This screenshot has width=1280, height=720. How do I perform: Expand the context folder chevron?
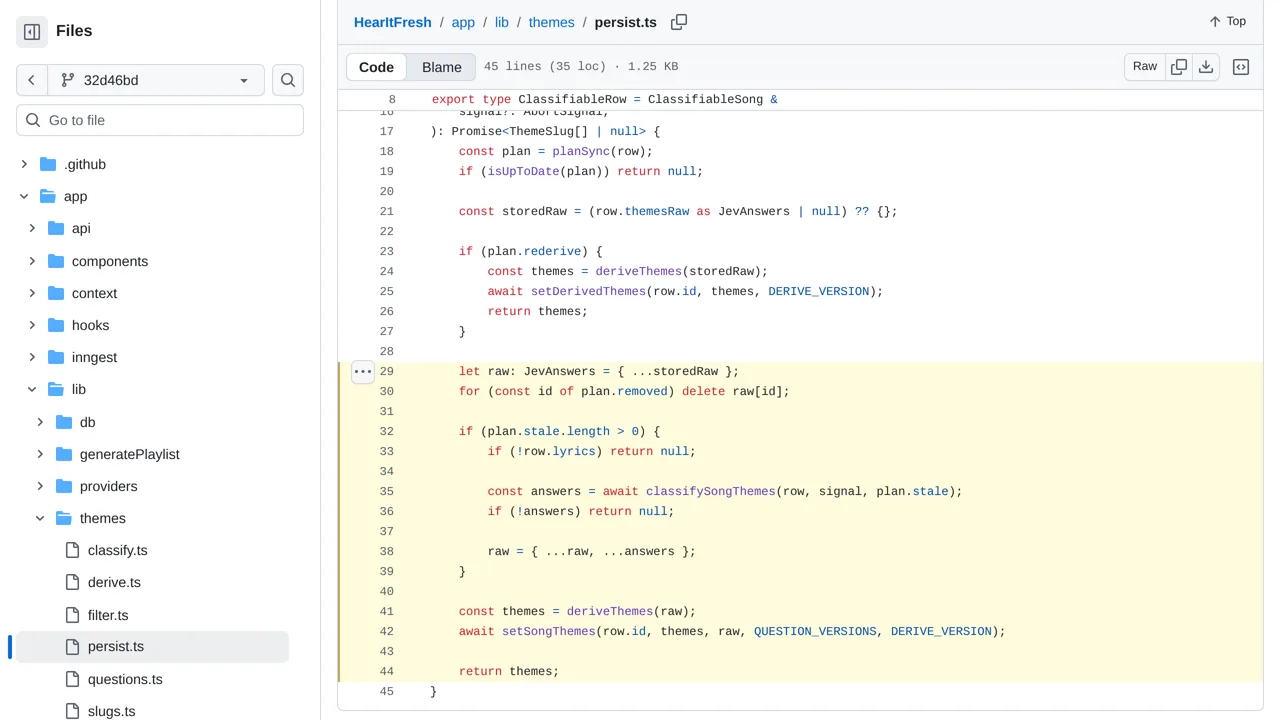(x=32, y=293)
